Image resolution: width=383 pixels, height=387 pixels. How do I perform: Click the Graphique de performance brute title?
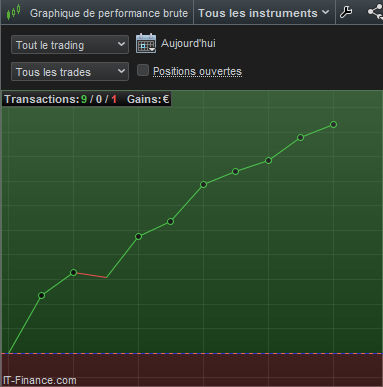pyautogui.click(x=109, y=13)
